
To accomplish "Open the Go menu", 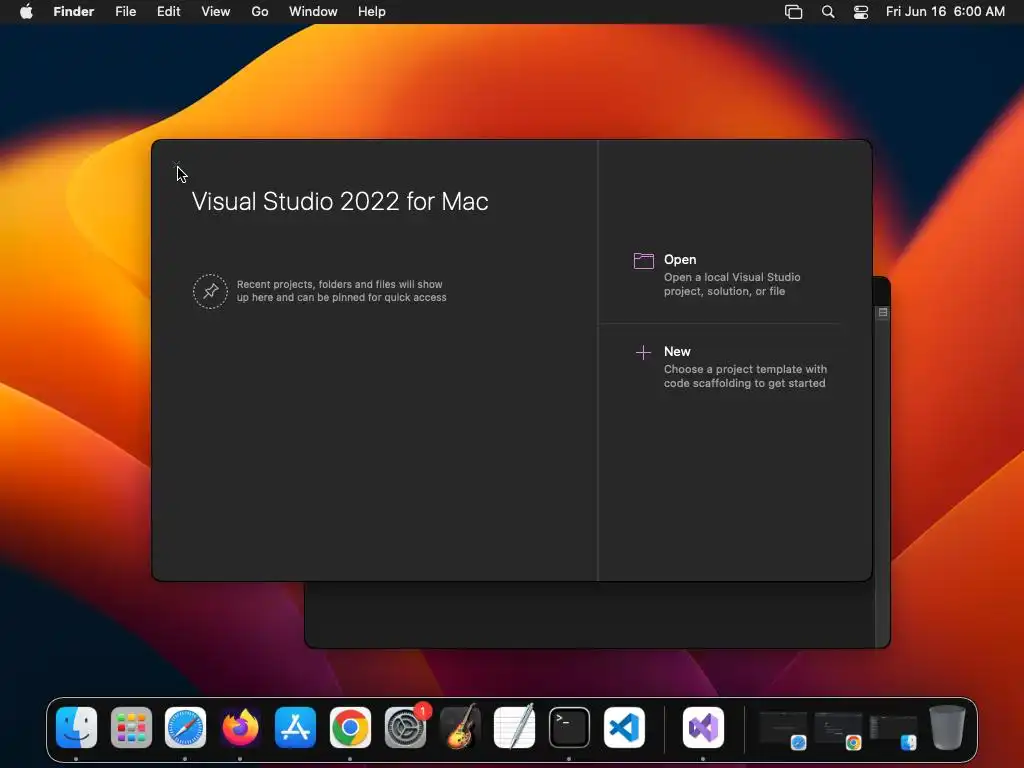I will coord(260,12).
